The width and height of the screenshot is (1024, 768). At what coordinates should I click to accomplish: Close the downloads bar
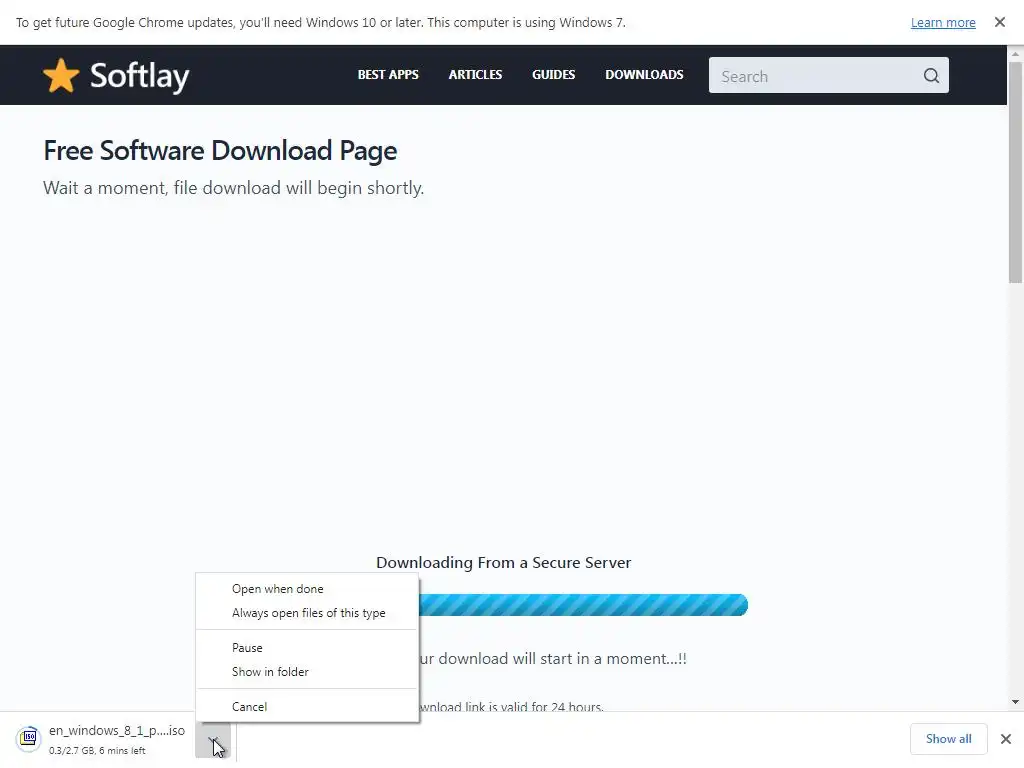point(1006,739)
